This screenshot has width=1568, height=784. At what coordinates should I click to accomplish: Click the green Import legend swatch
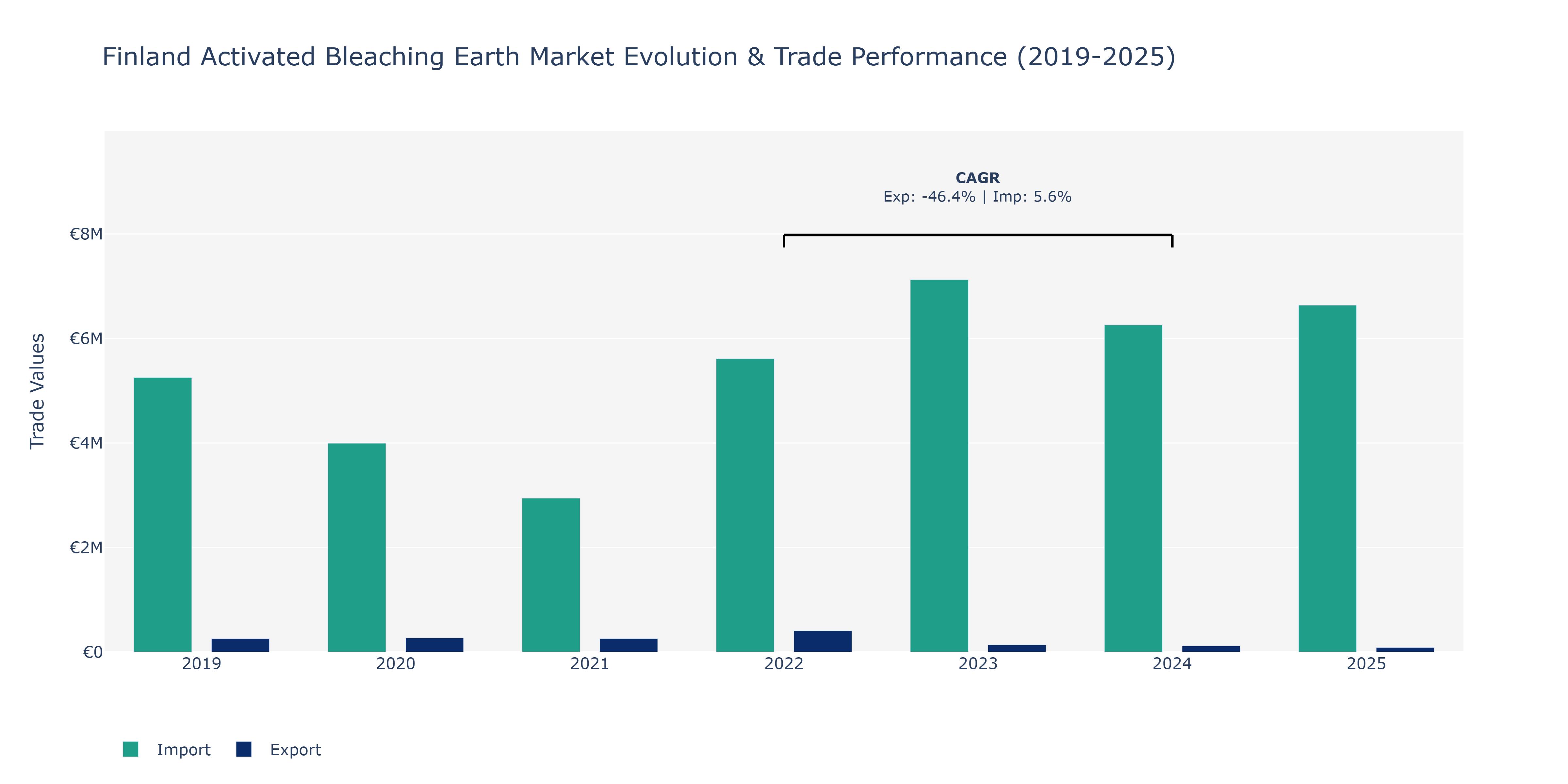click(130, 749)
